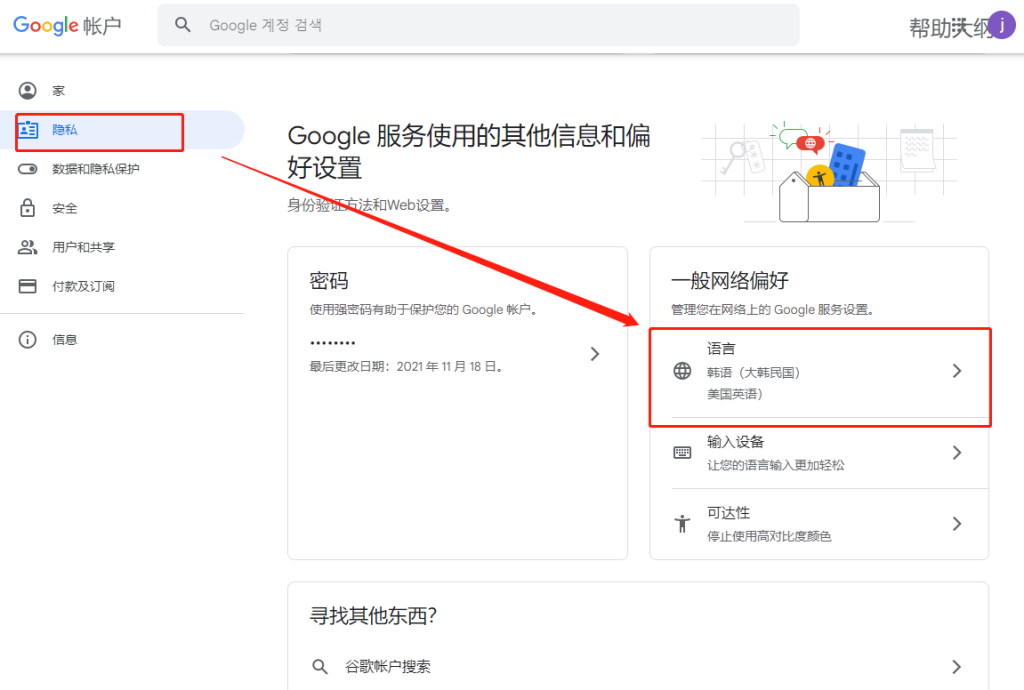This screenshot has width=1024, height=690.
Task: Expand 输入设备 with its chevron arrow
Action: pos(957,452)
